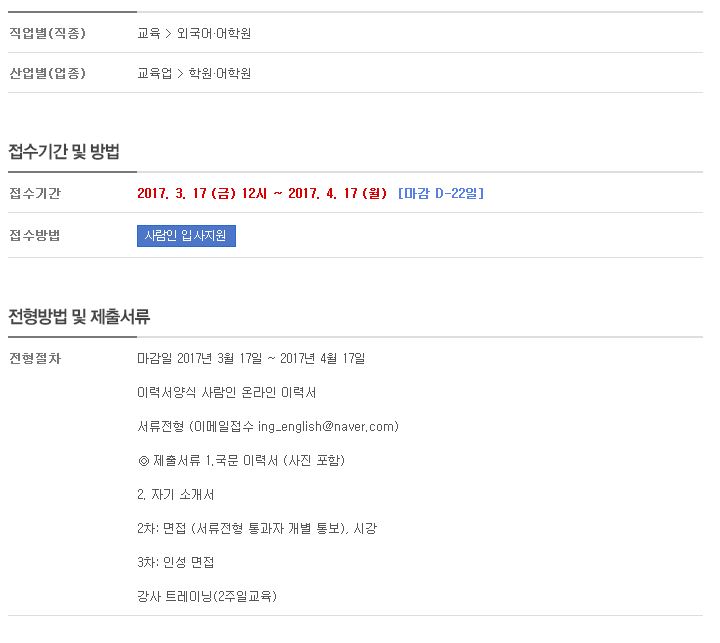The image size is (720, 643).
Task: Click the 2. 자기 소개서 line
Action: click(x=175, y=495)
